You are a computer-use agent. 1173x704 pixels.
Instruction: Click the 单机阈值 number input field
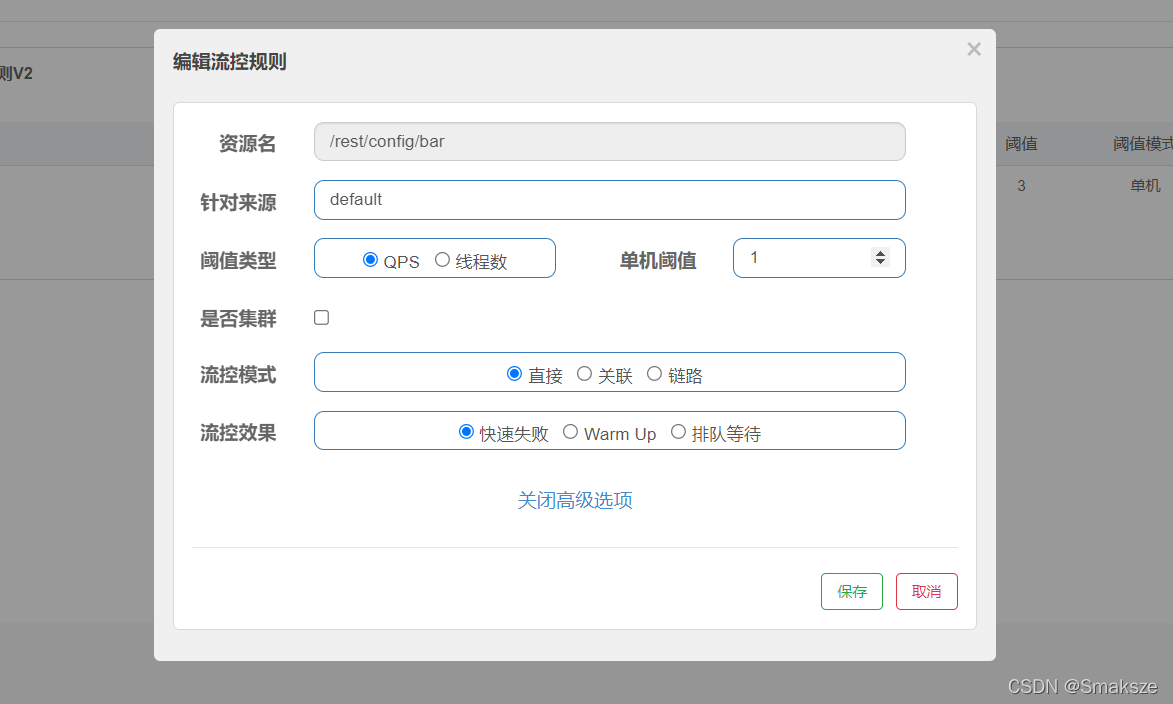point(819,258)
